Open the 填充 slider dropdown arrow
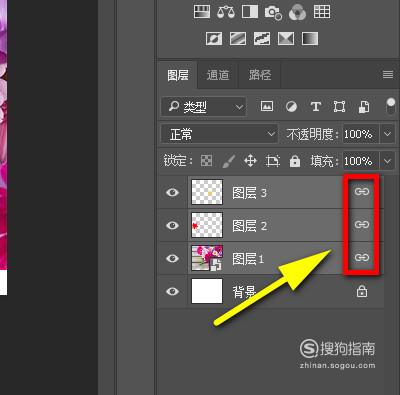This screenshot has width=400, height=395. [x=387, y=161]
